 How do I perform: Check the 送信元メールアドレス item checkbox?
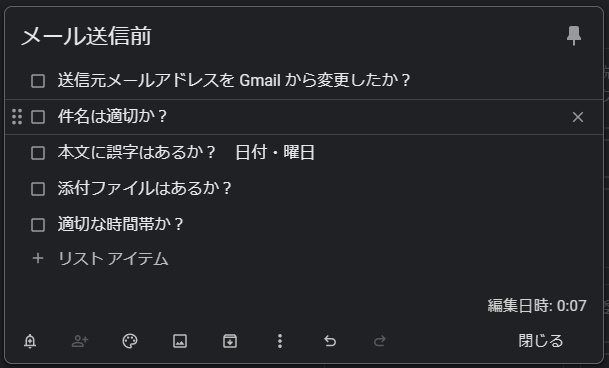[38, 81]
